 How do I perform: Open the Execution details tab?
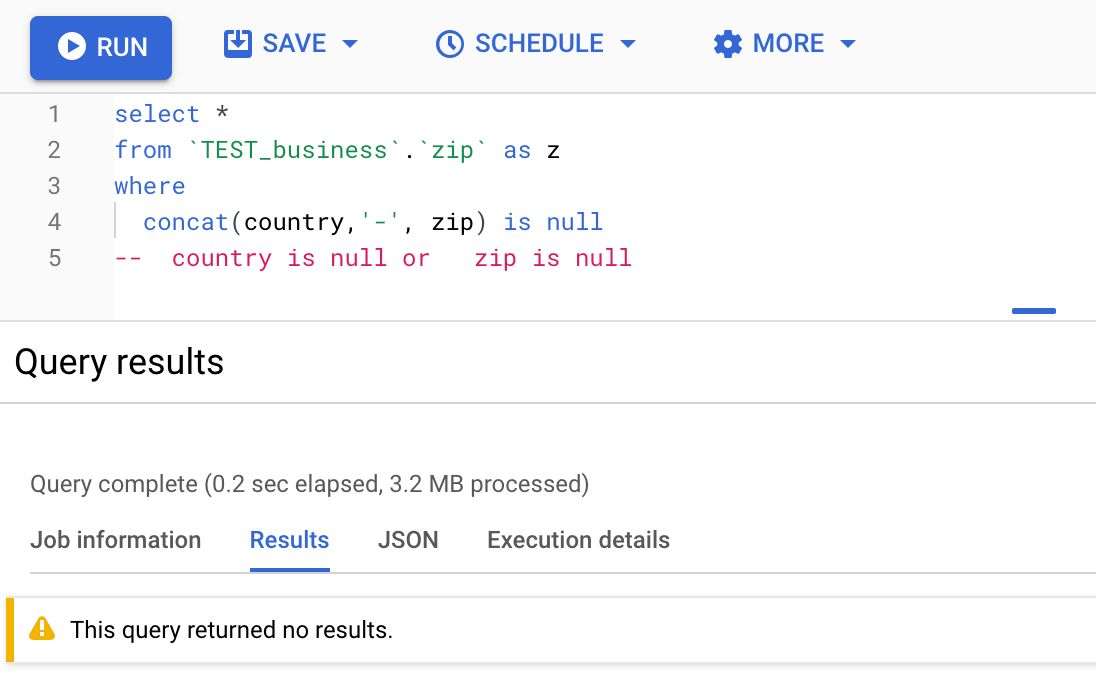(578, 540)
